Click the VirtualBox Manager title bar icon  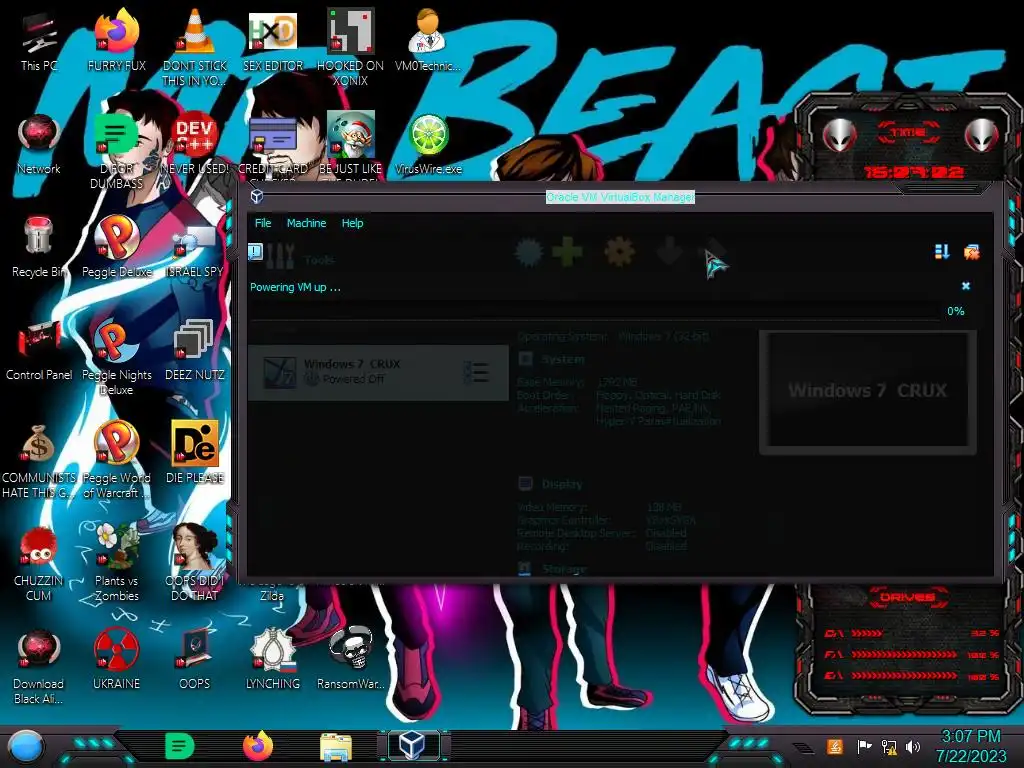pos(257,197)
